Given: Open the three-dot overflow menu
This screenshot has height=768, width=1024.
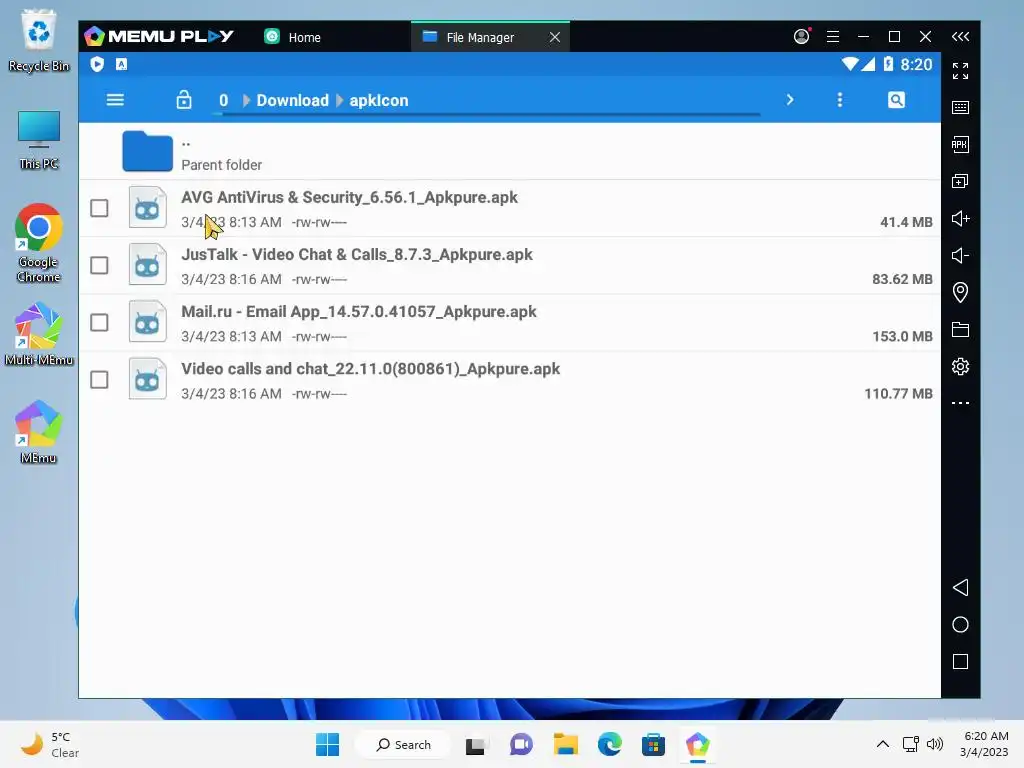Looking at the screenshot, I should 840,100.
